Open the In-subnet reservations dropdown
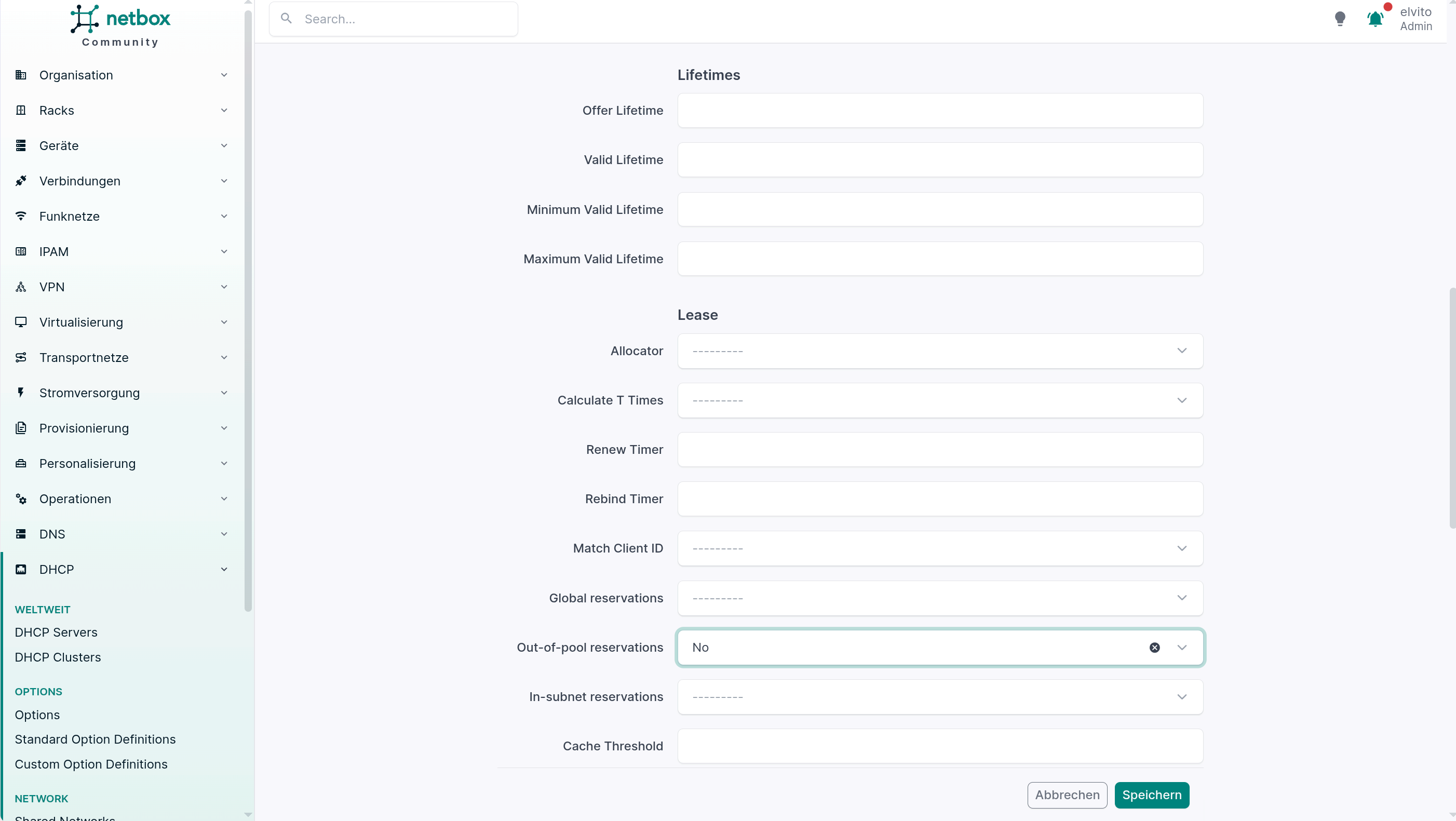1456x821 pixels. [940, 696]
